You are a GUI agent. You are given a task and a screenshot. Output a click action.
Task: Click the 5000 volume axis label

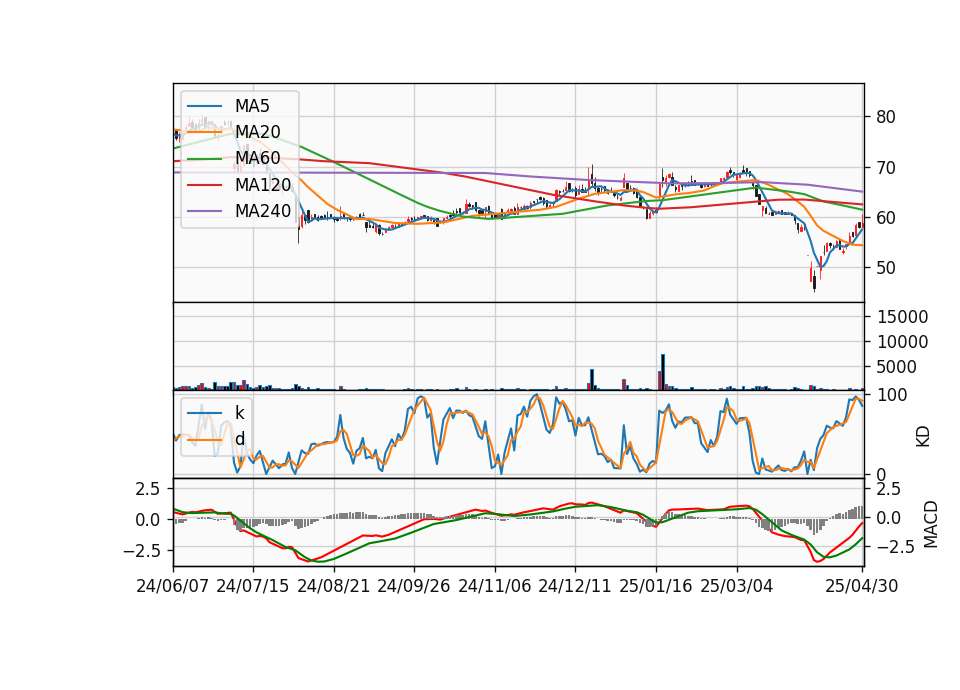click(x=897, y=367)
